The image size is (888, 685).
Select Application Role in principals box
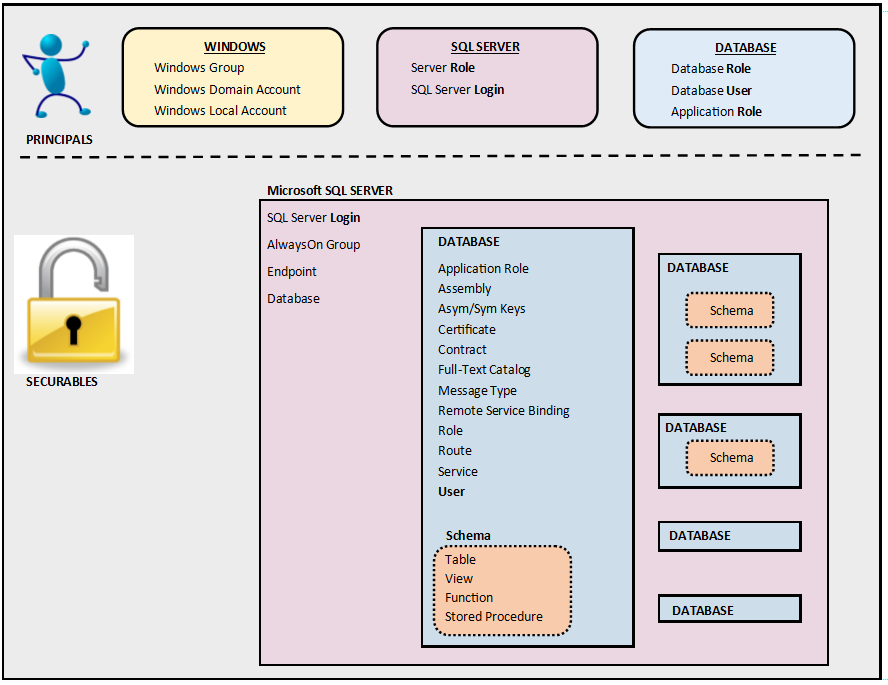click(x=716, y=112)
